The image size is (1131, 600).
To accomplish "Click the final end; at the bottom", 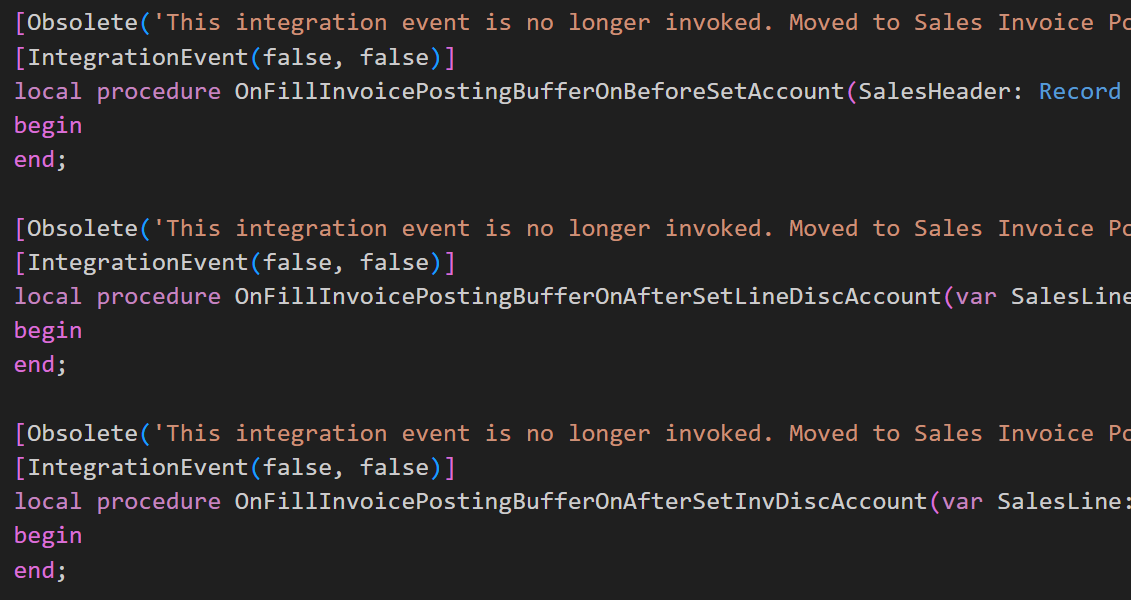I will click(40, 570).
